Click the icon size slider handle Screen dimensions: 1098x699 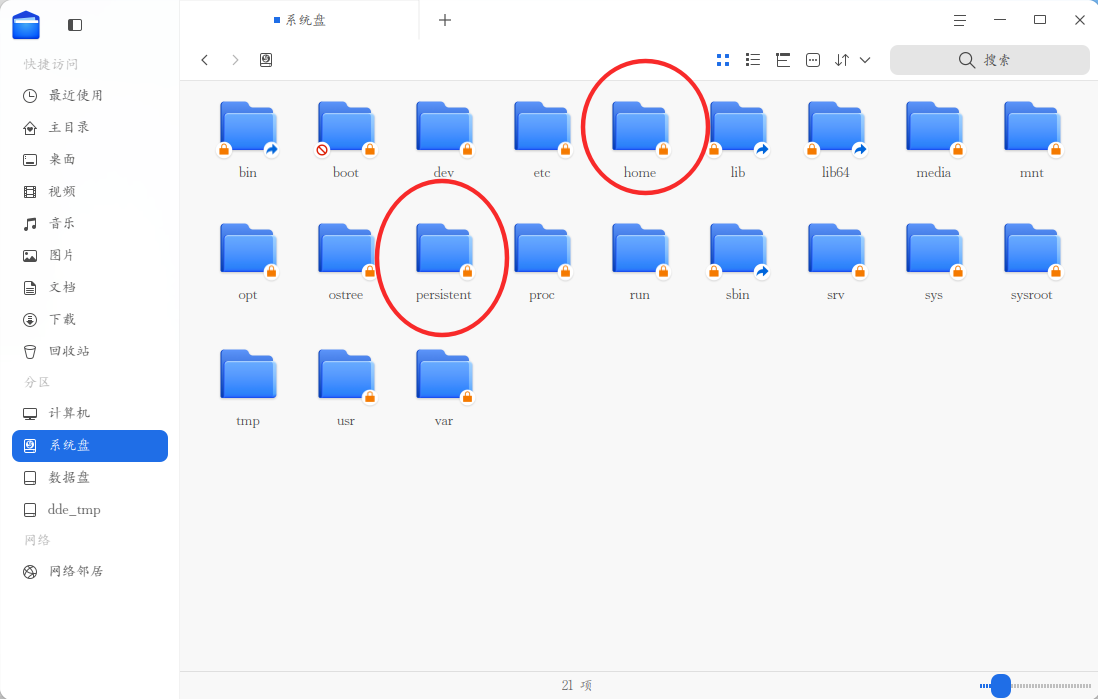tap(1001, 686)
